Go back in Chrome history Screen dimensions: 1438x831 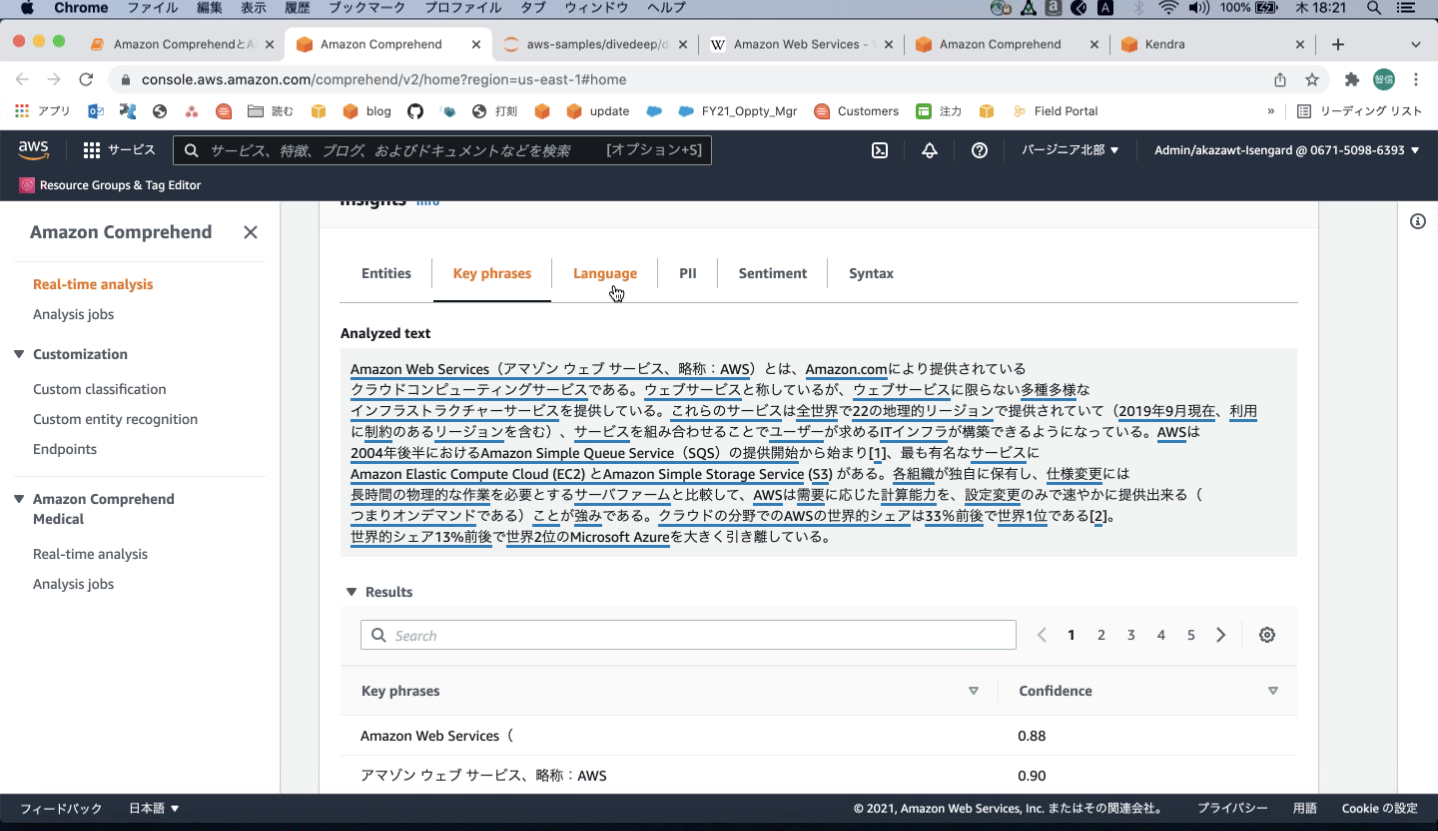[22, 79]
